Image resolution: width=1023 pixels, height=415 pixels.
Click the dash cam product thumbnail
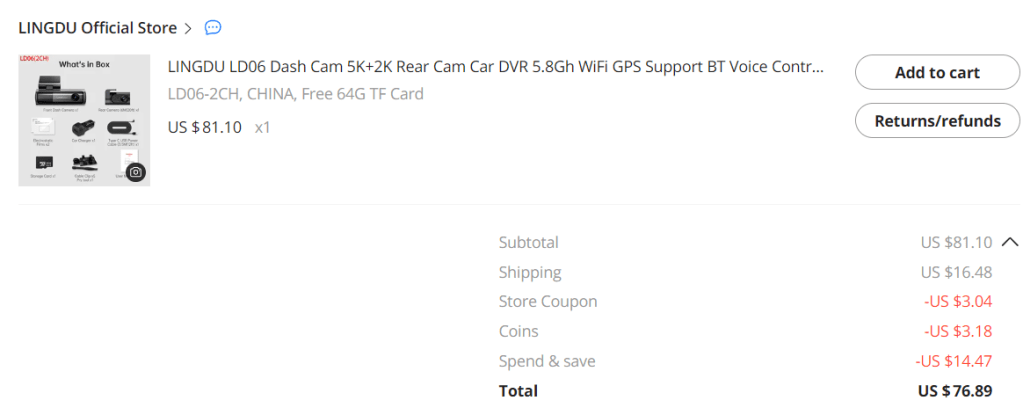click(84, 120)
